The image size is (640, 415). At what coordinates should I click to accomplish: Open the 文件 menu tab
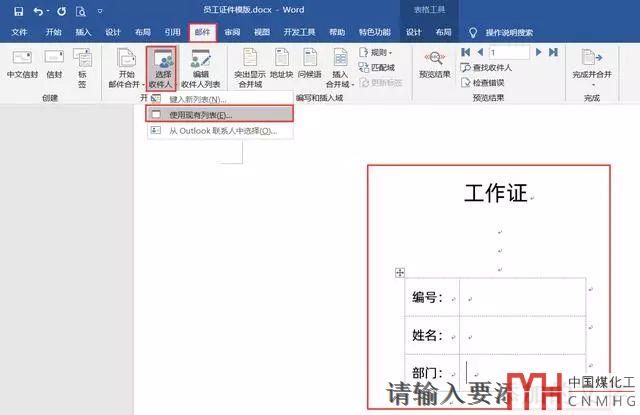(x=19, y=32)
